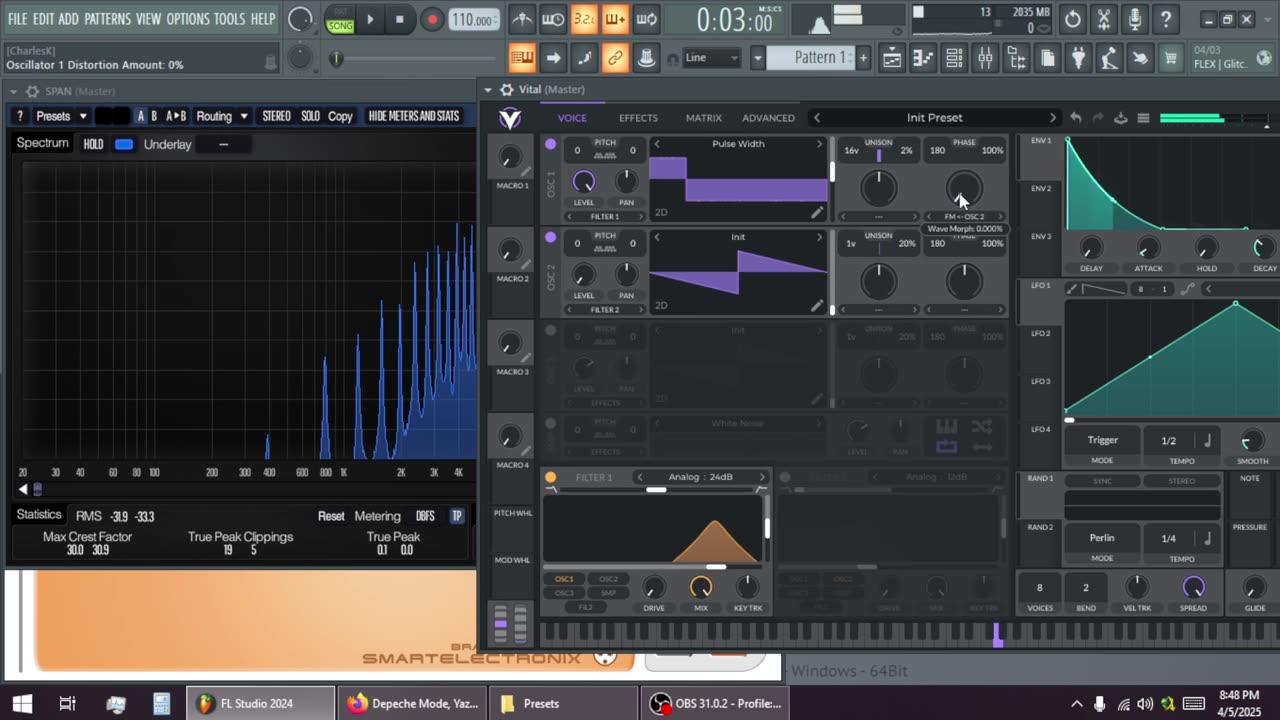Image resolution: width=1280 pixels, height=720 pixels.
Task: Open the Line snap dropdown
Action: [x=712, y=58]
